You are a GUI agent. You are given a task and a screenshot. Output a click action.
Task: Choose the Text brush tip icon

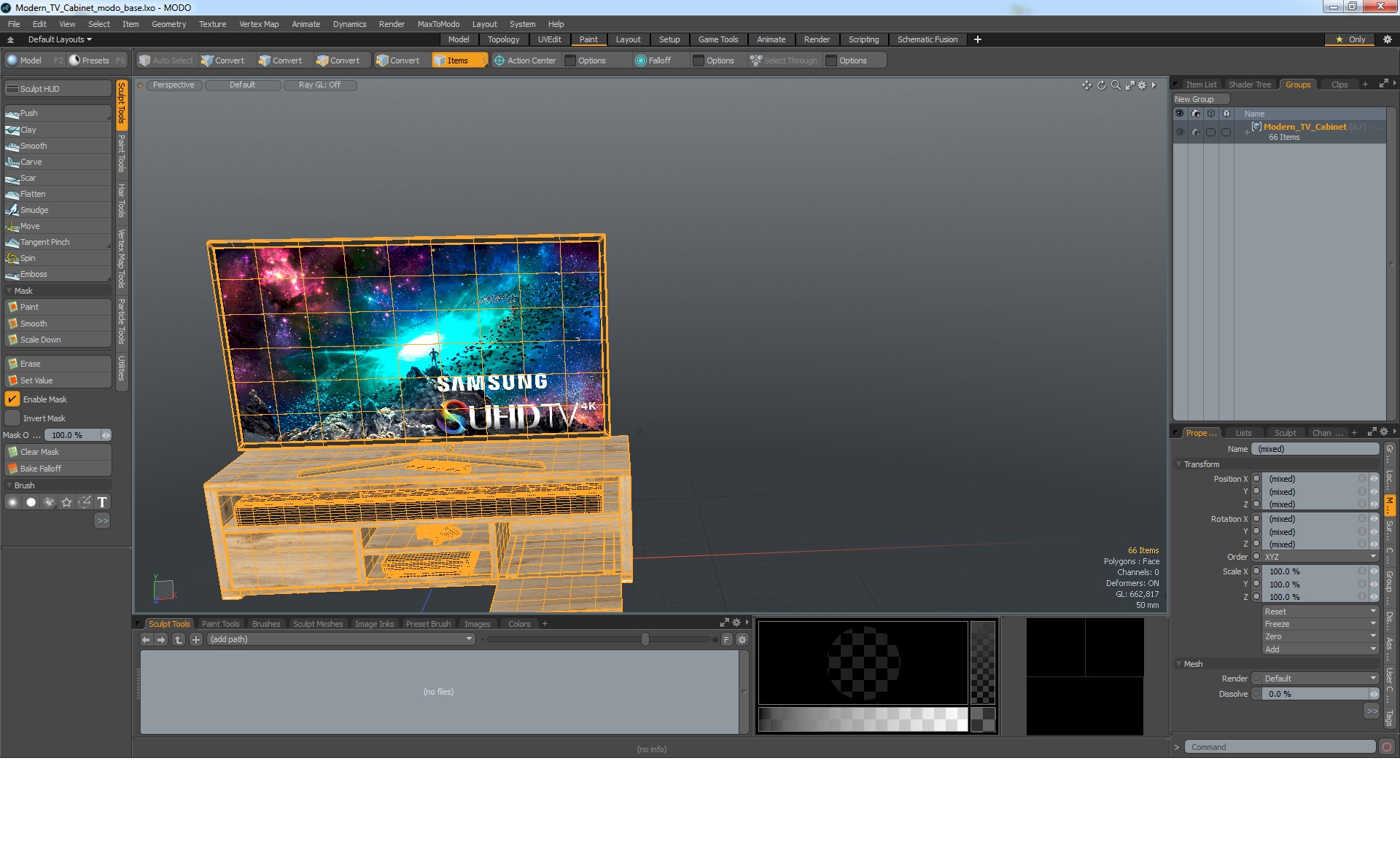click(102, 502)
